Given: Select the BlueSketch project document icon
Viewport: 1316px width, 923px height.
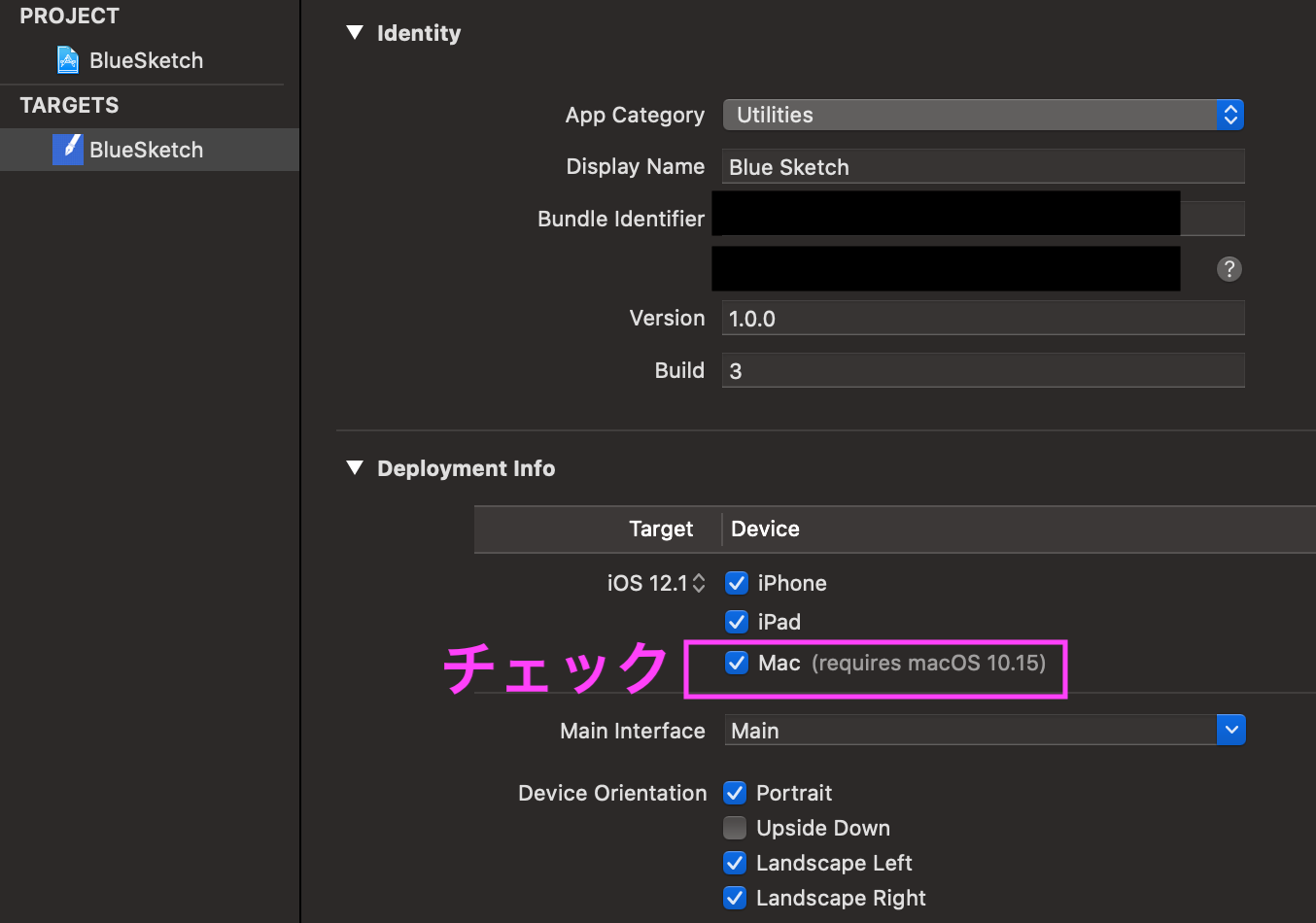Looking at the screenshot, I should pyautogui.click(x=66, y=59).
